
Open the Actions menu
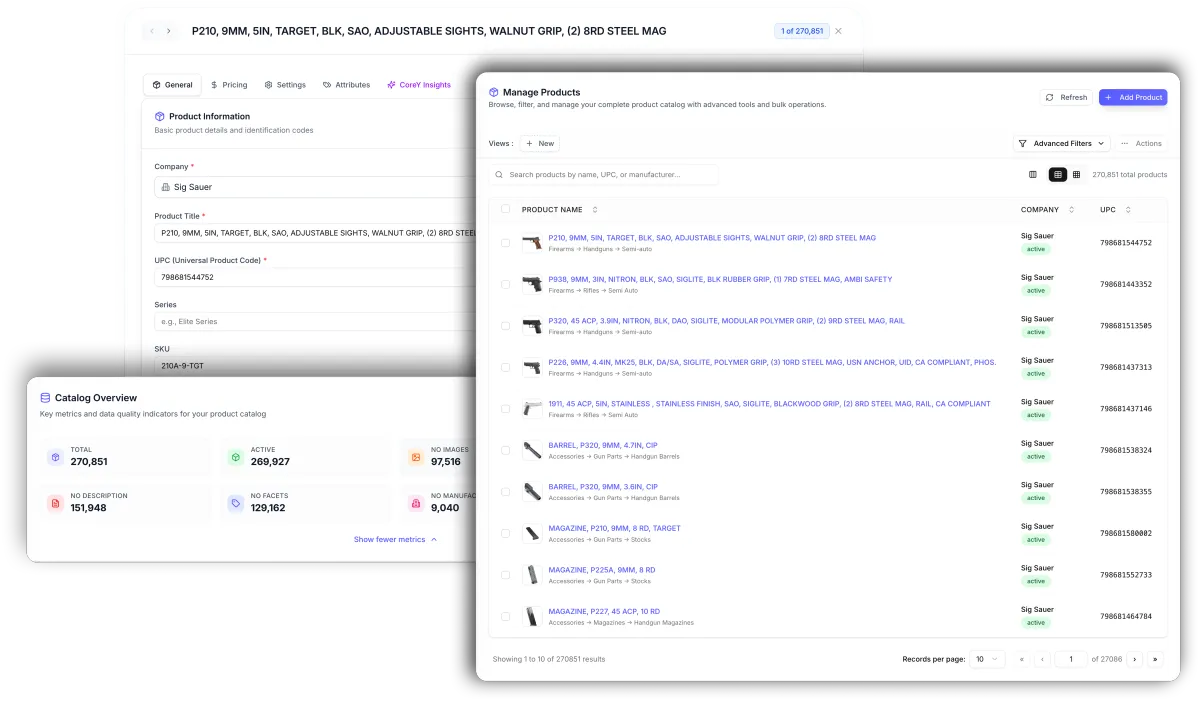1141,143
